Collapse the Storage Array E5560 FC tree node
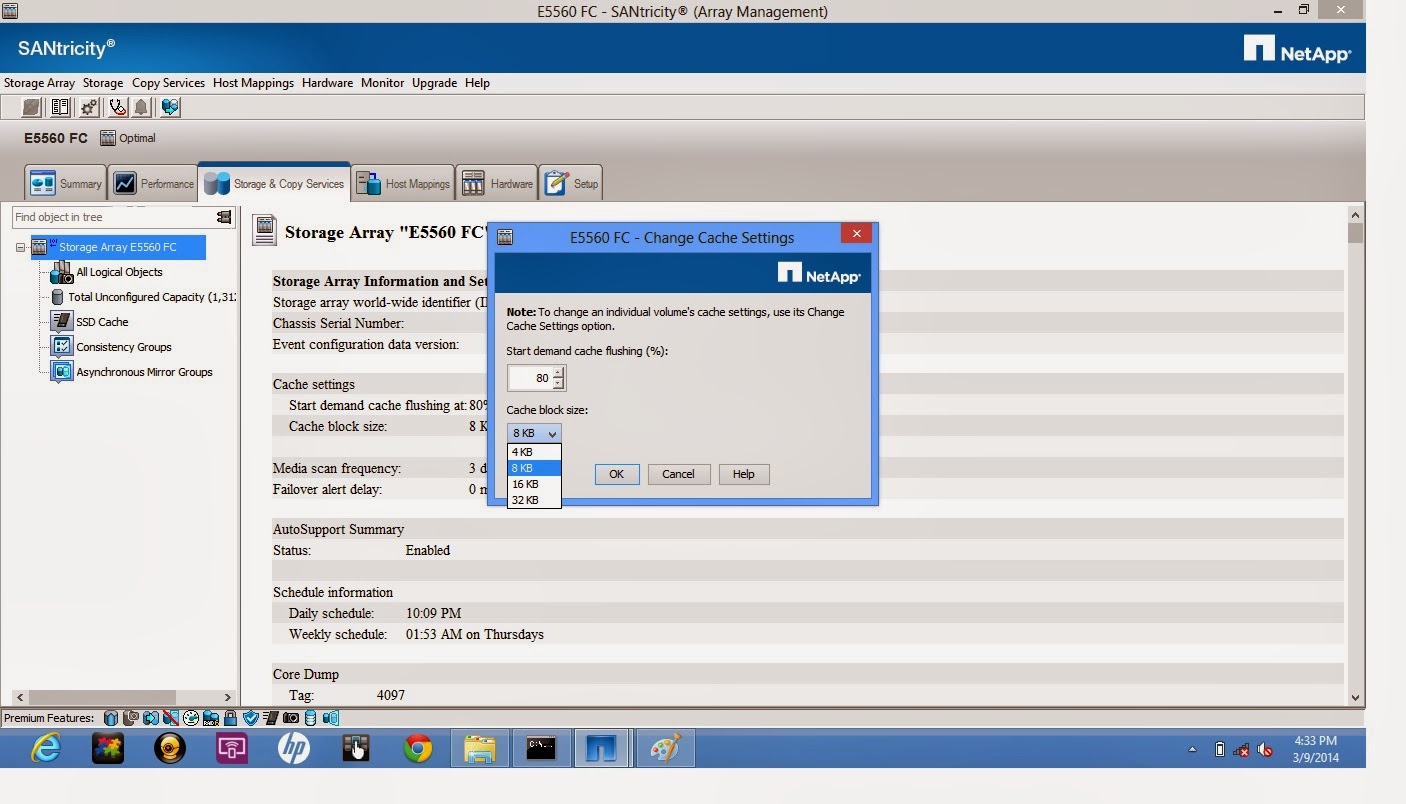The height and width of the screenshot is (804, 1406). (21, 247)
